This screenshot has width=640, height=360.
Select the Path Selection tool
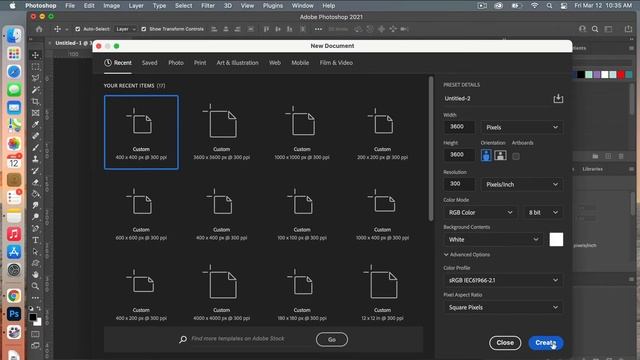pos(36,251)
